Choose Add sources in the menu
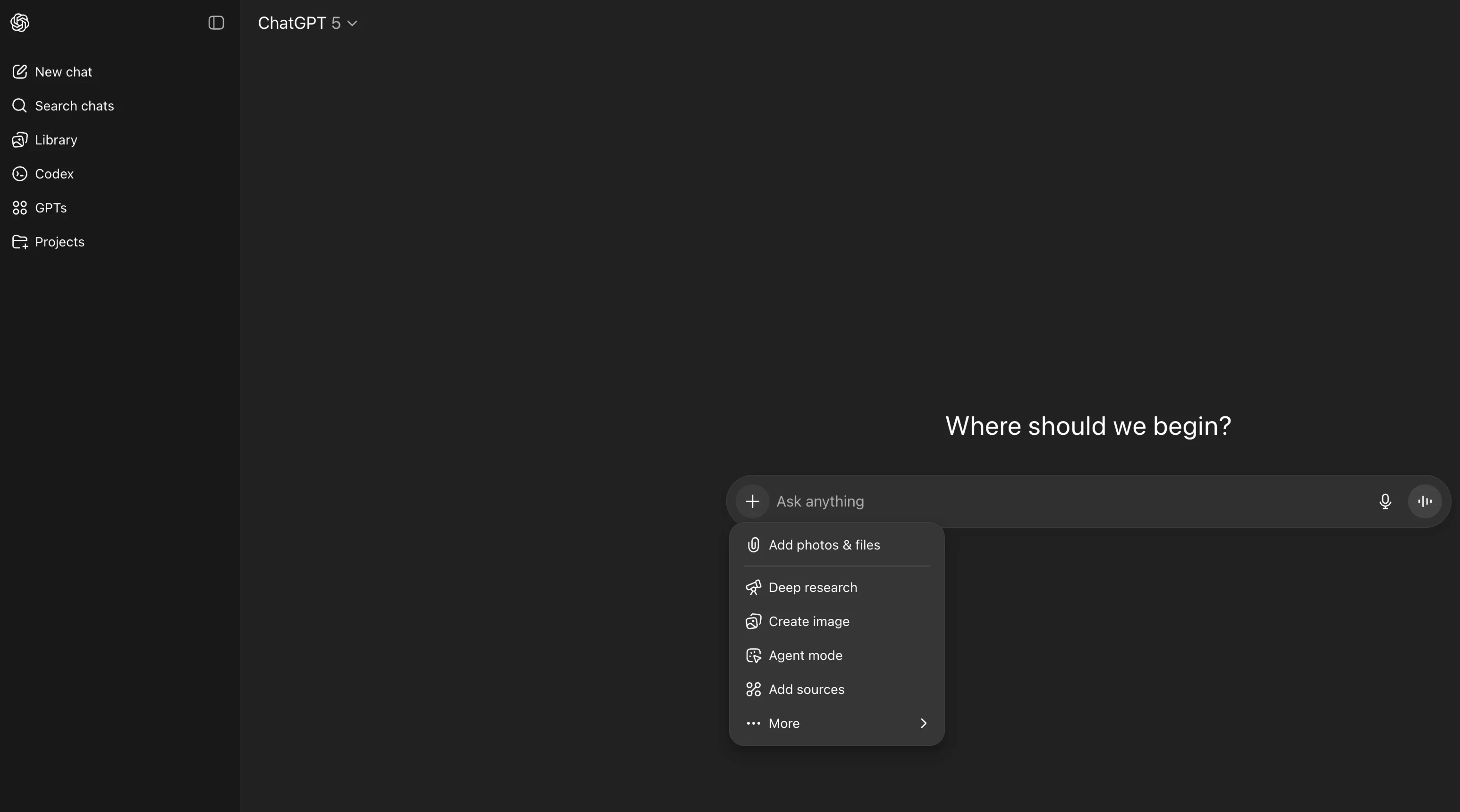 (806, 690)
